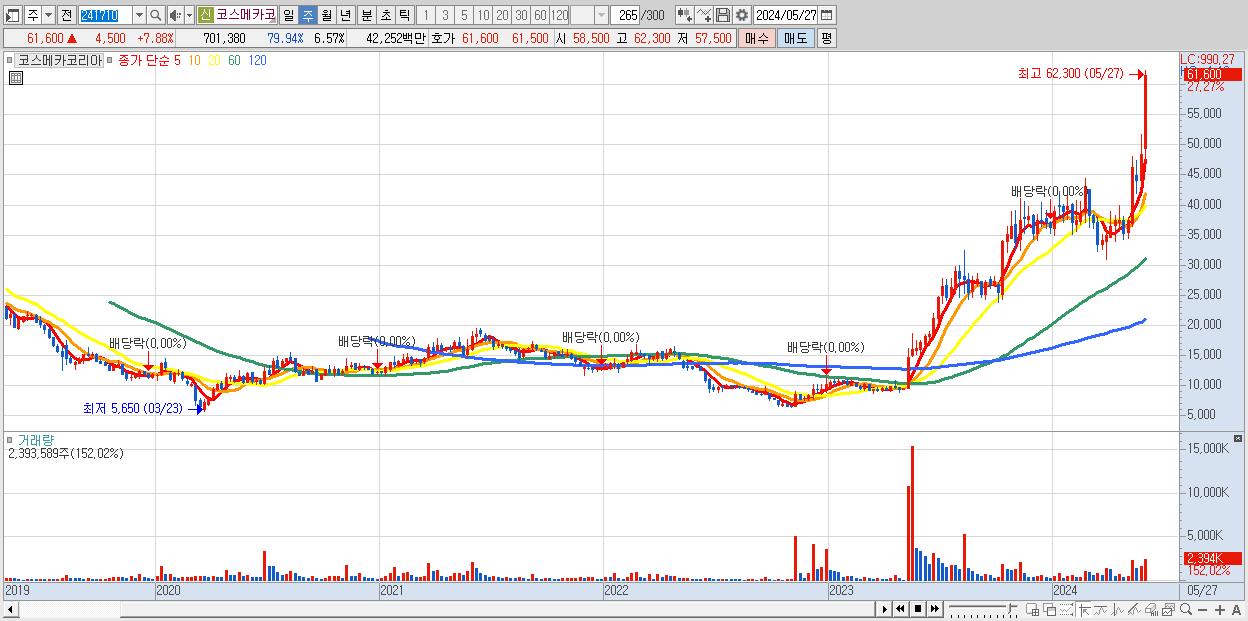Click the zigzag wave icon in bottom toolbar
Image resolution: width=1248 pixels, height=621 pixels.
1118,610
